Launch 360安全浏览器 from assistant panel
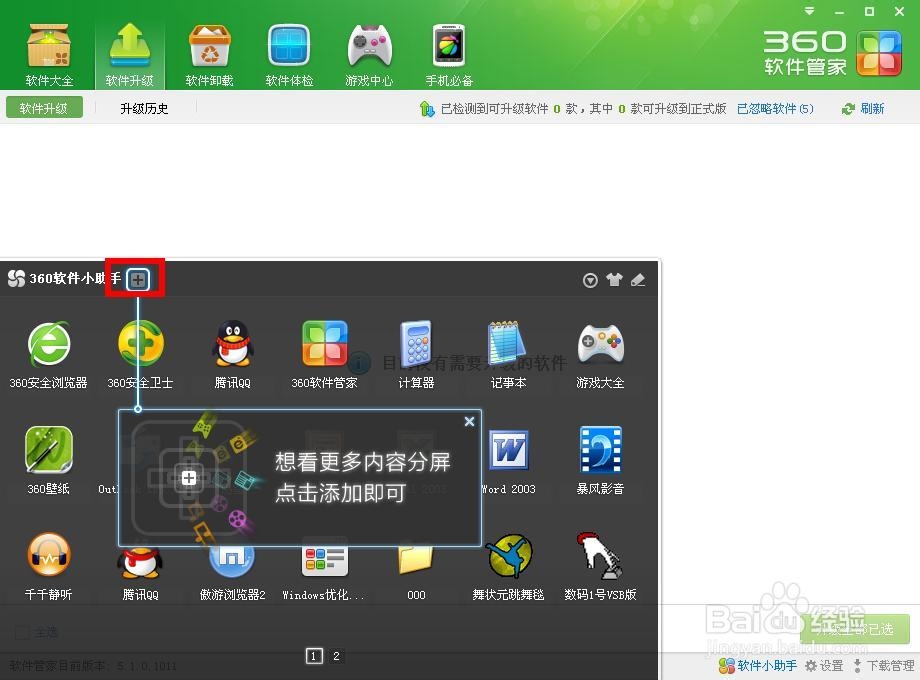 49,355
